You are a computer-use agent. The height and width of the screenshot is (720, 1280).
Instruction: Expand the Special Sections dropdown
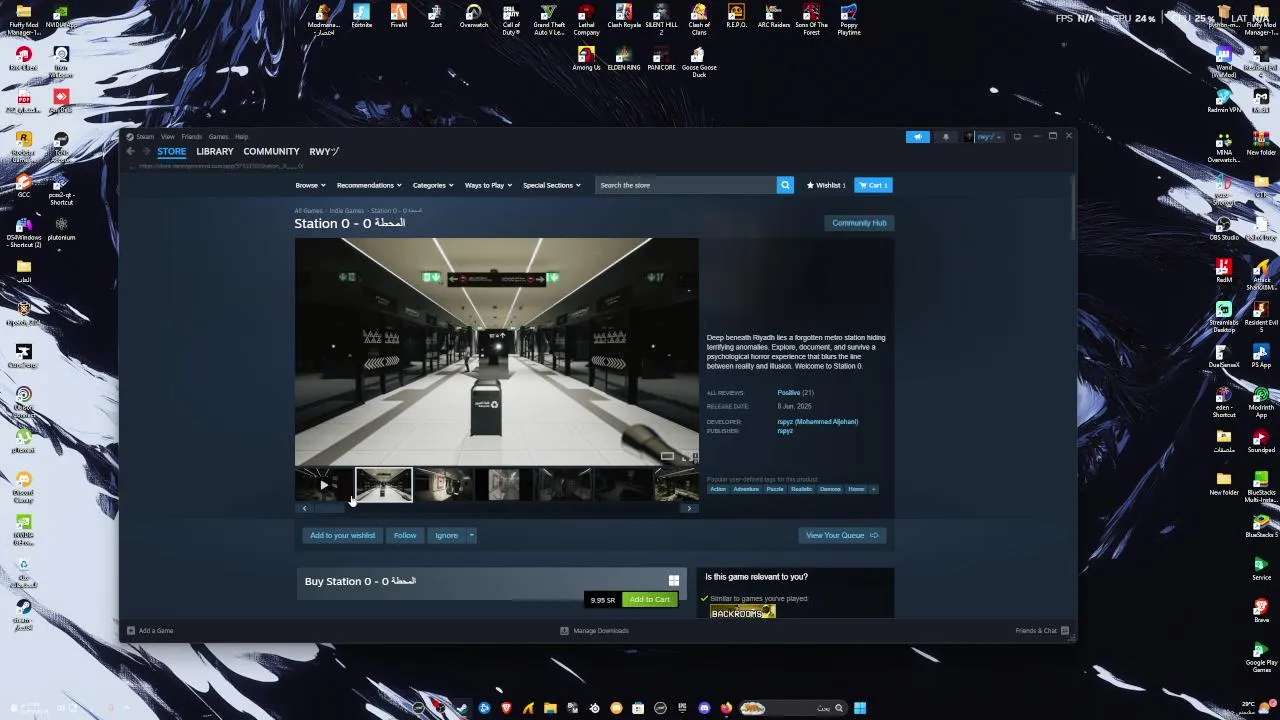(551, 185)
